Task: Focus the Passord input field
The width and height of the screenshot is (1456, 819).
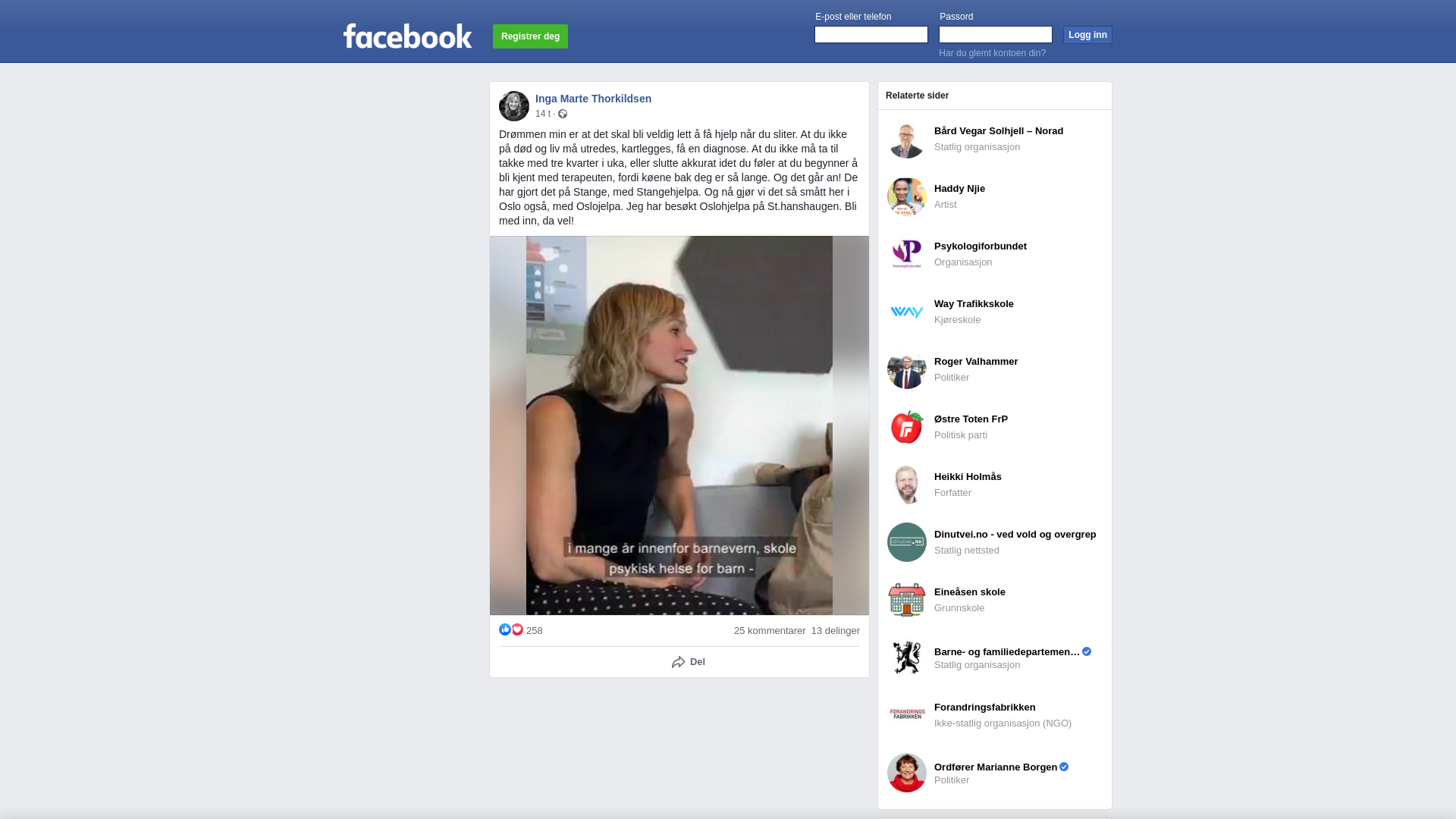Action: [x=996, y=34]
